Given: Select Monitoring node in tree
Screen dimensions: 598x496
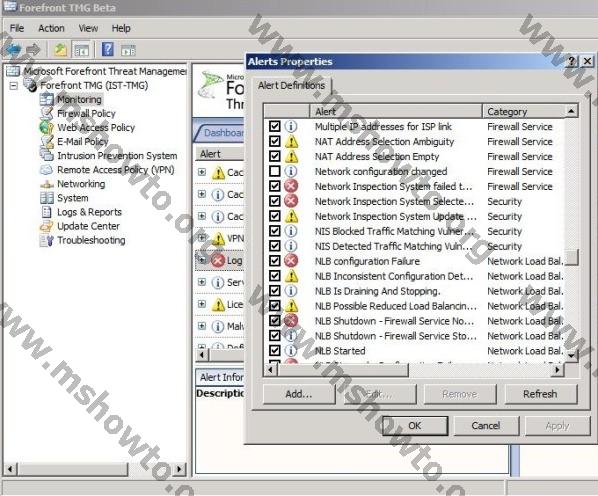Looking at the screenshot, I should click(x=79, y=100).
